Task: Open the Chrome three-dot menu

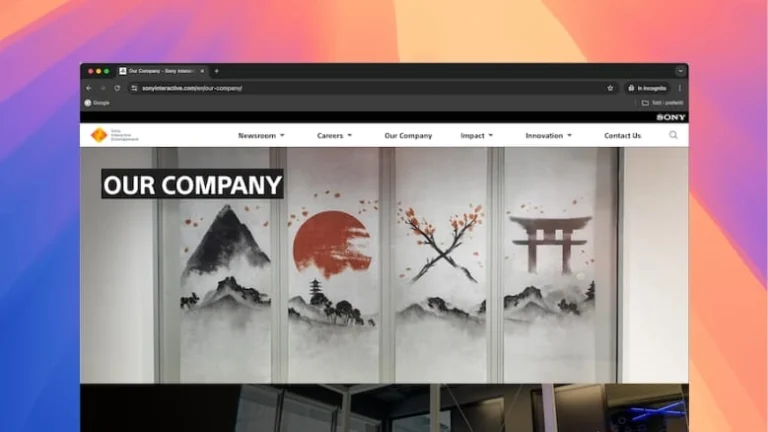Action: [x=680, y=88]
